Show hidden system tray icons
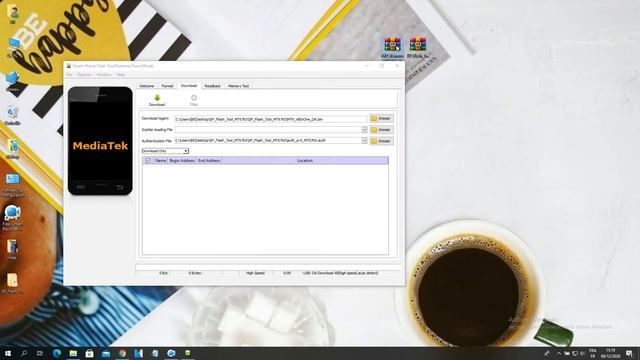Viewport: 640px width, 360px height. click(x=558, y=353)
